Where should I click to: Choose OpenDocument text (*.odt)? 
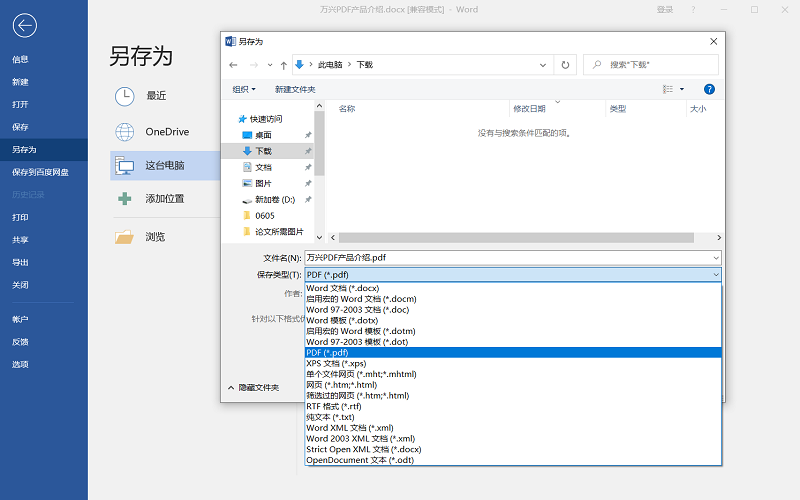[513, 460]
